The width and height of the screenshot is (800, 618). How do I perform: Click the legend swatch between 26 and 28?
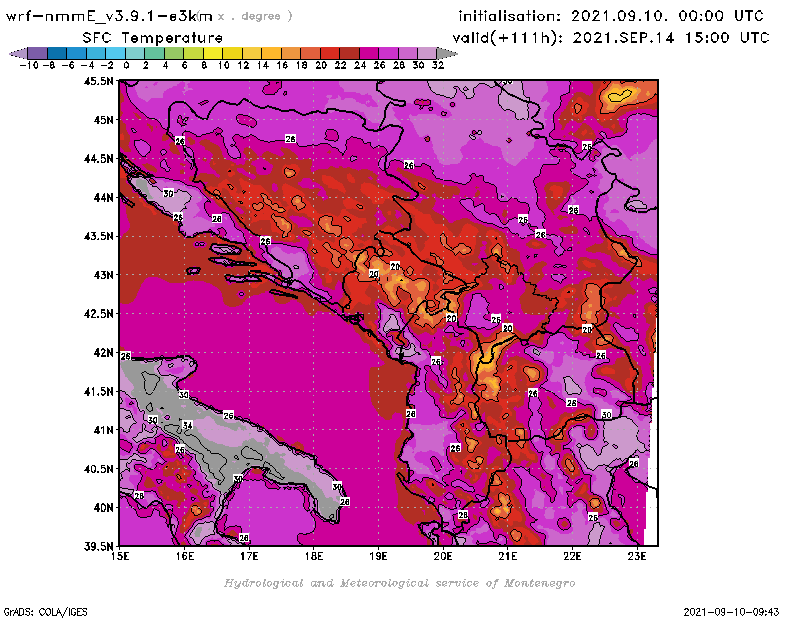coord(388,53)
